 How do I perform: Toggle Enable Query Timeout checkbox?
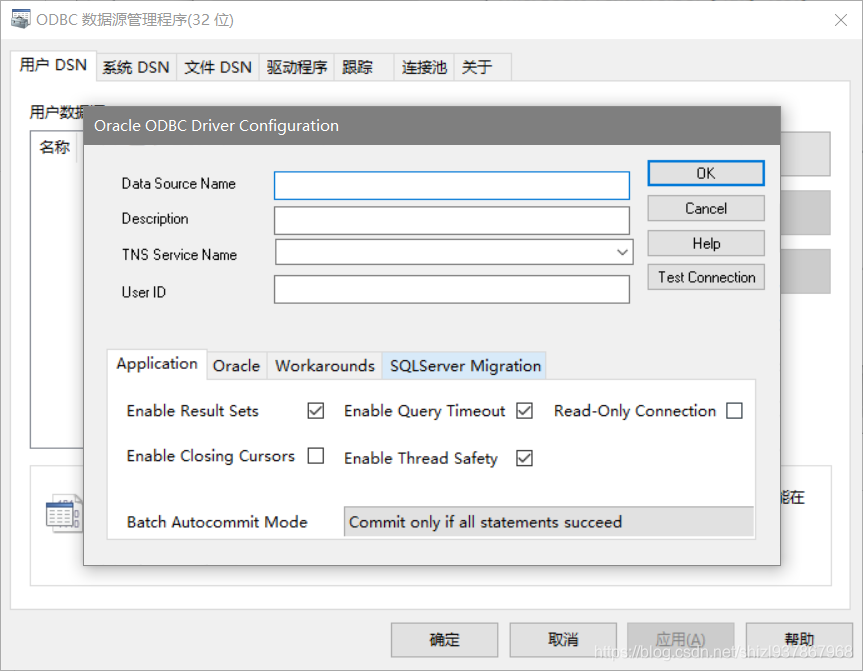click(x=525, y=411)
